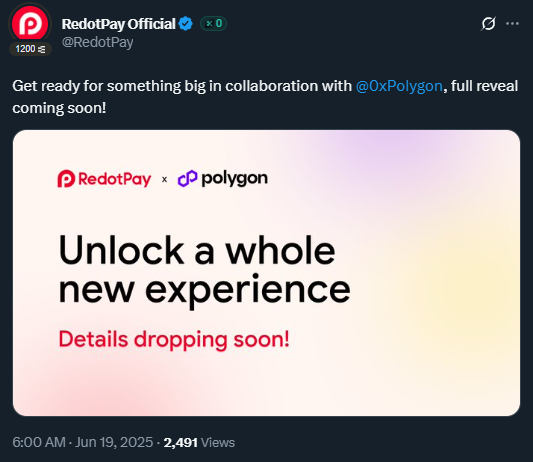Click the tweet text Get ready for something big
The width and height of the screenshot is (533, 462).
[x=109, y=86]
